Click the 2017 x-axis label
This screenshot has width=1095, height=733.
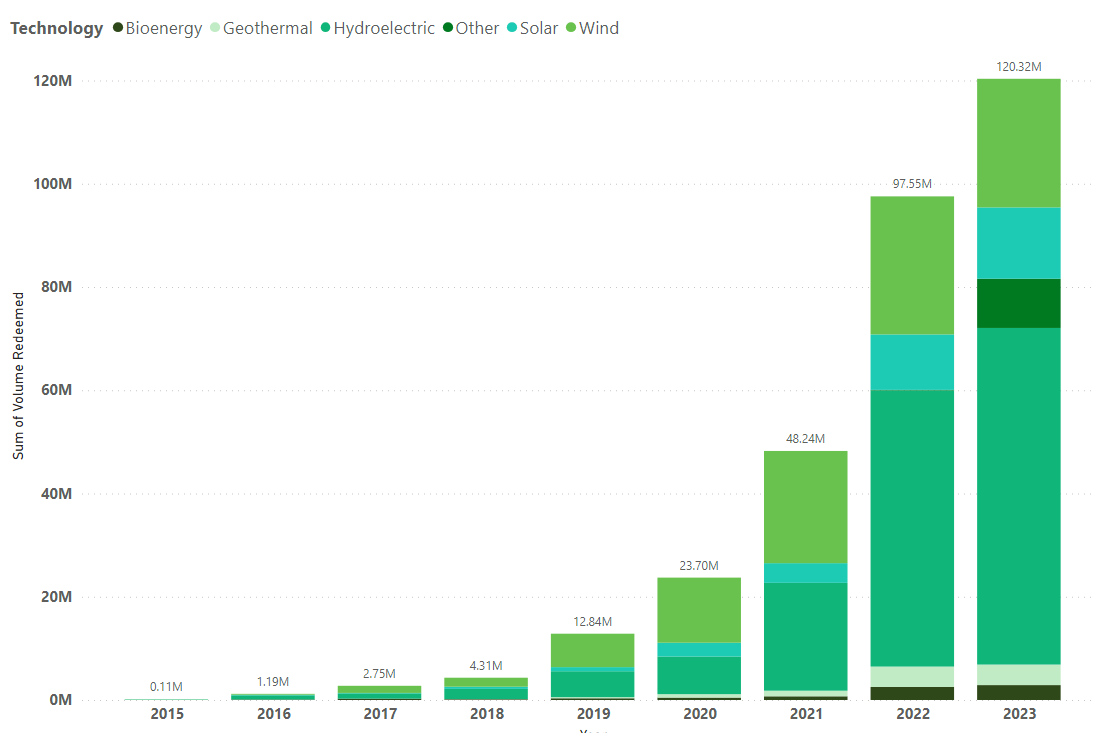click(x=380, y=713)
